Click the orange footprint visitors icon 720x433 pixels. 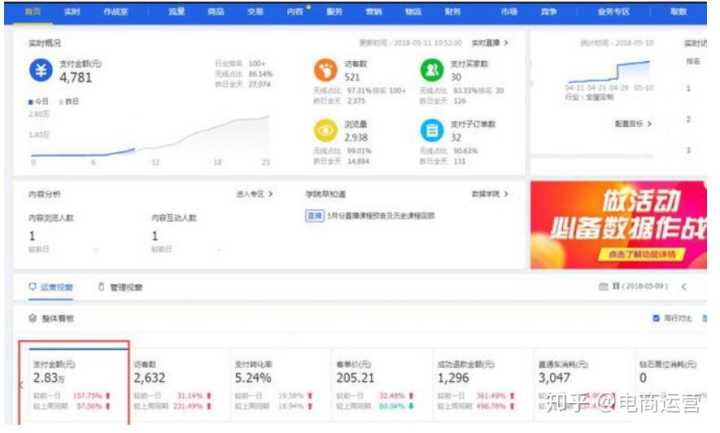(x=326, y=70)
